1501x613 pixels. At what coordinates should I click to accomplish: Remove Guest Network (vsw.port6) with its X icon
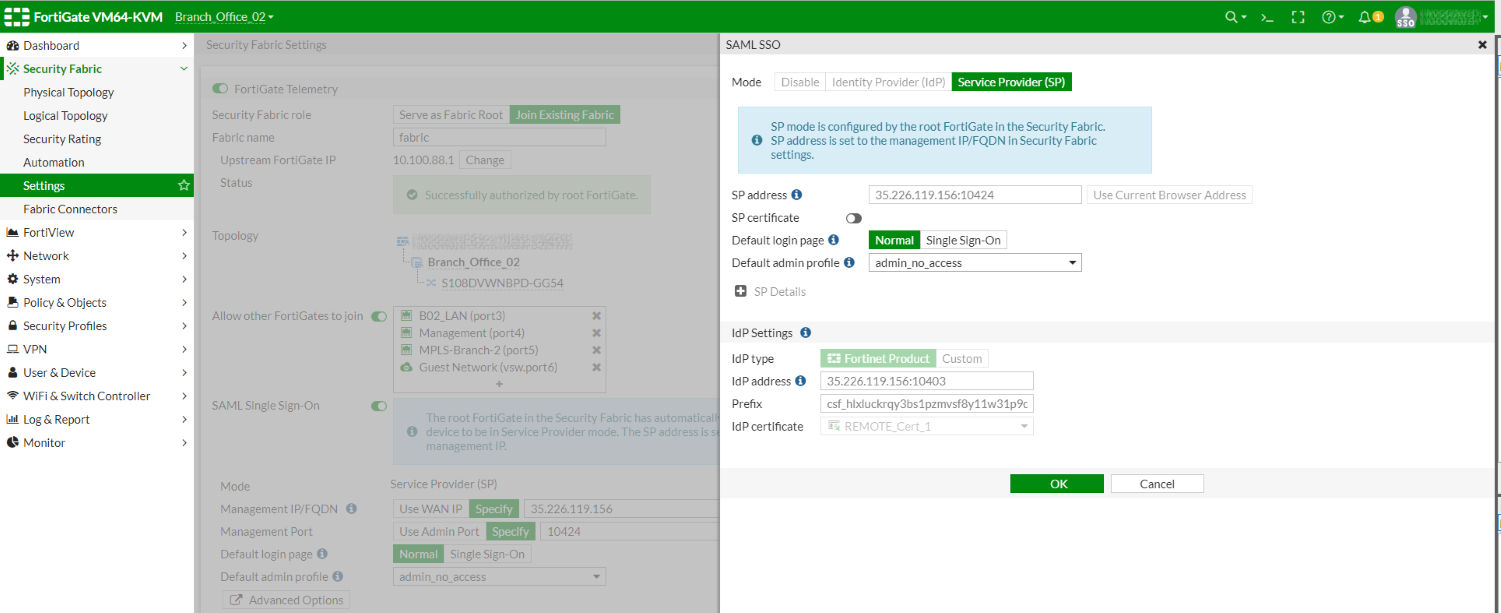596,367
